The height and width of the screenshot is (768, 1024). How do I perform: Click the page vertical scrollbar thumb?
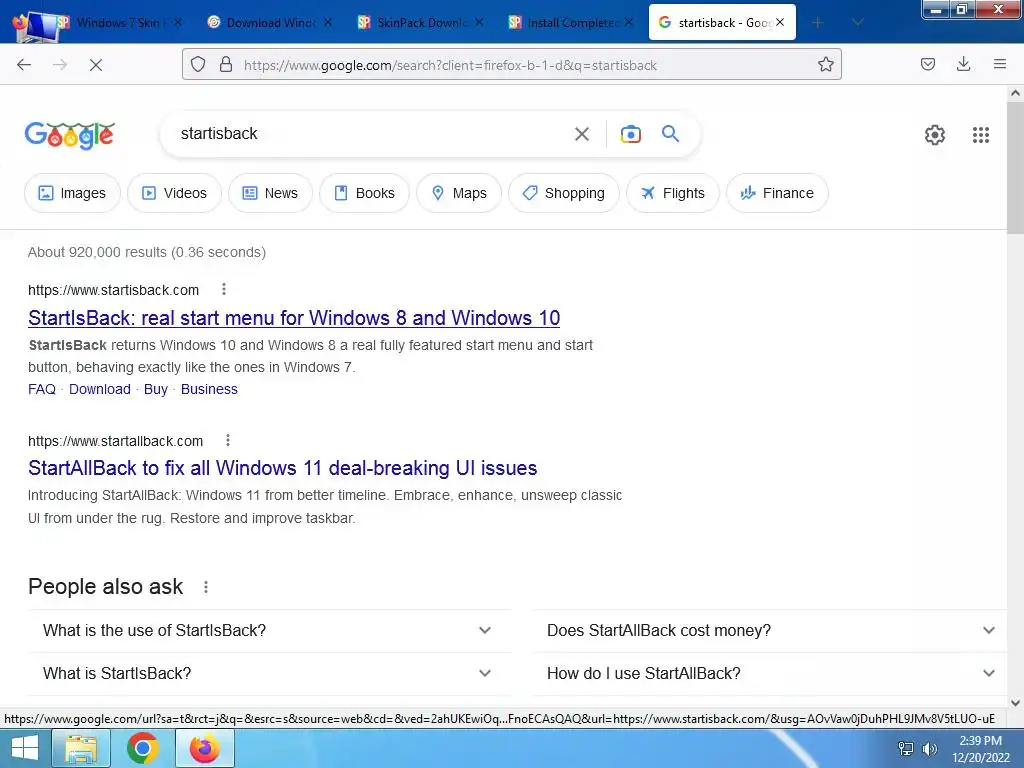[x=1015, y=168]
